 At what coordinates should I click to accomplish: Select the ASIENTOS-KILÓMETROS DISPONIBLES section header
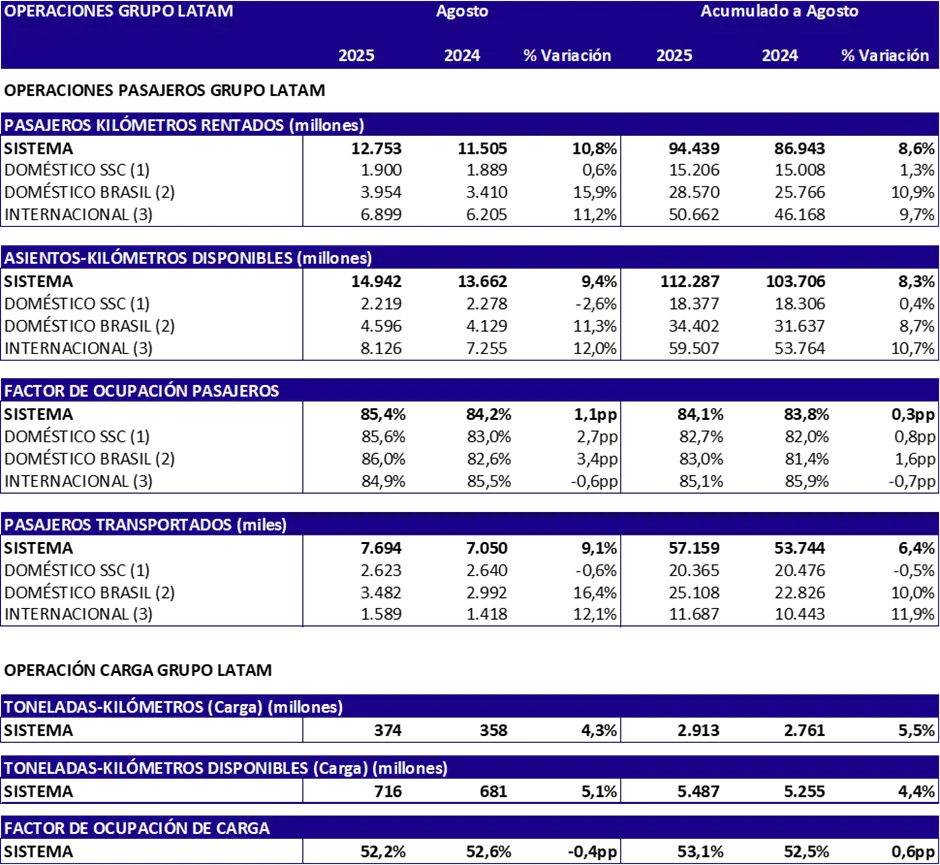pyautogui.click(x=188, y=258)
